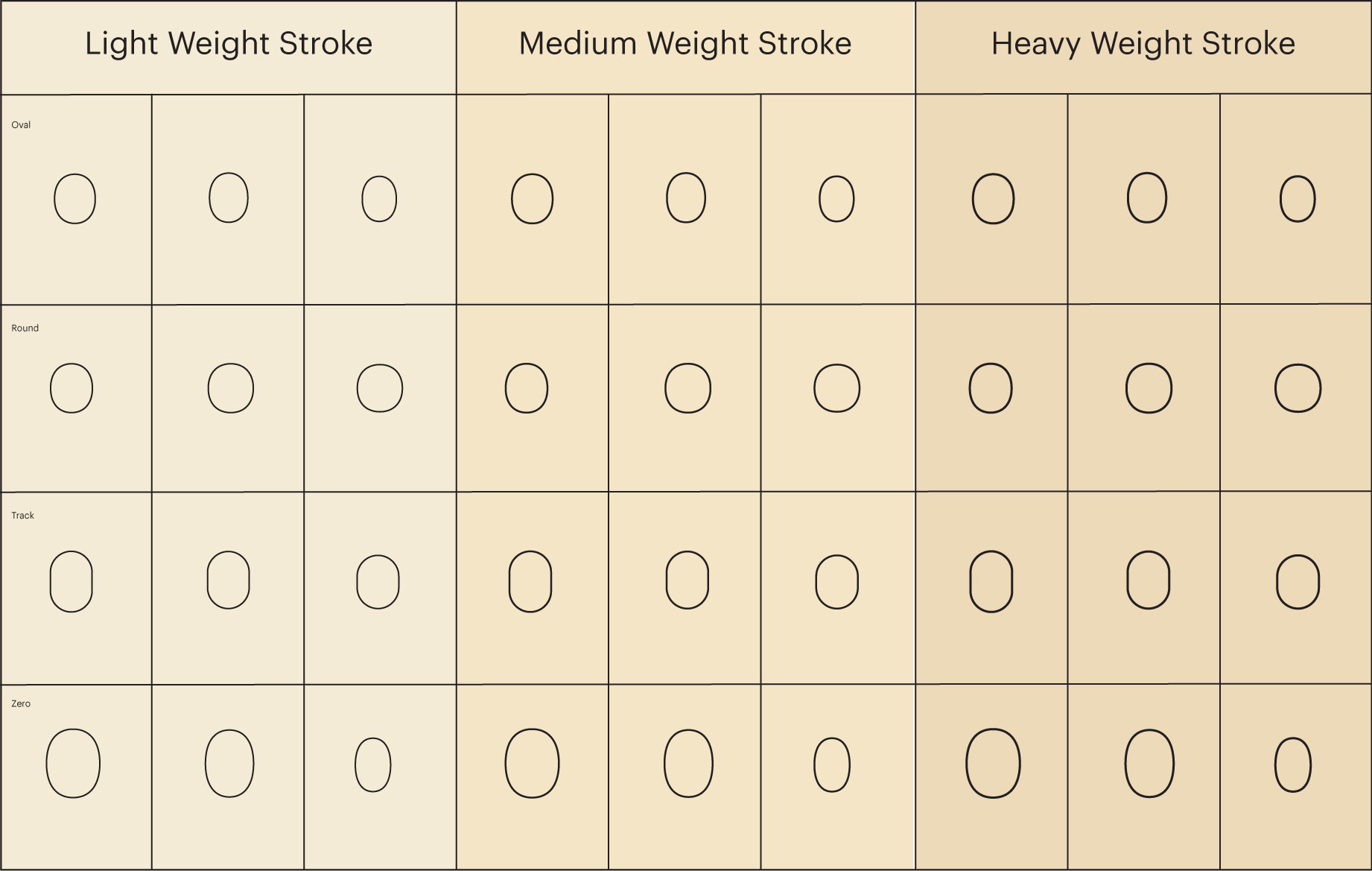Click the Zero row label
Screen dimensions: 1372x871
(x=21, y=703)
